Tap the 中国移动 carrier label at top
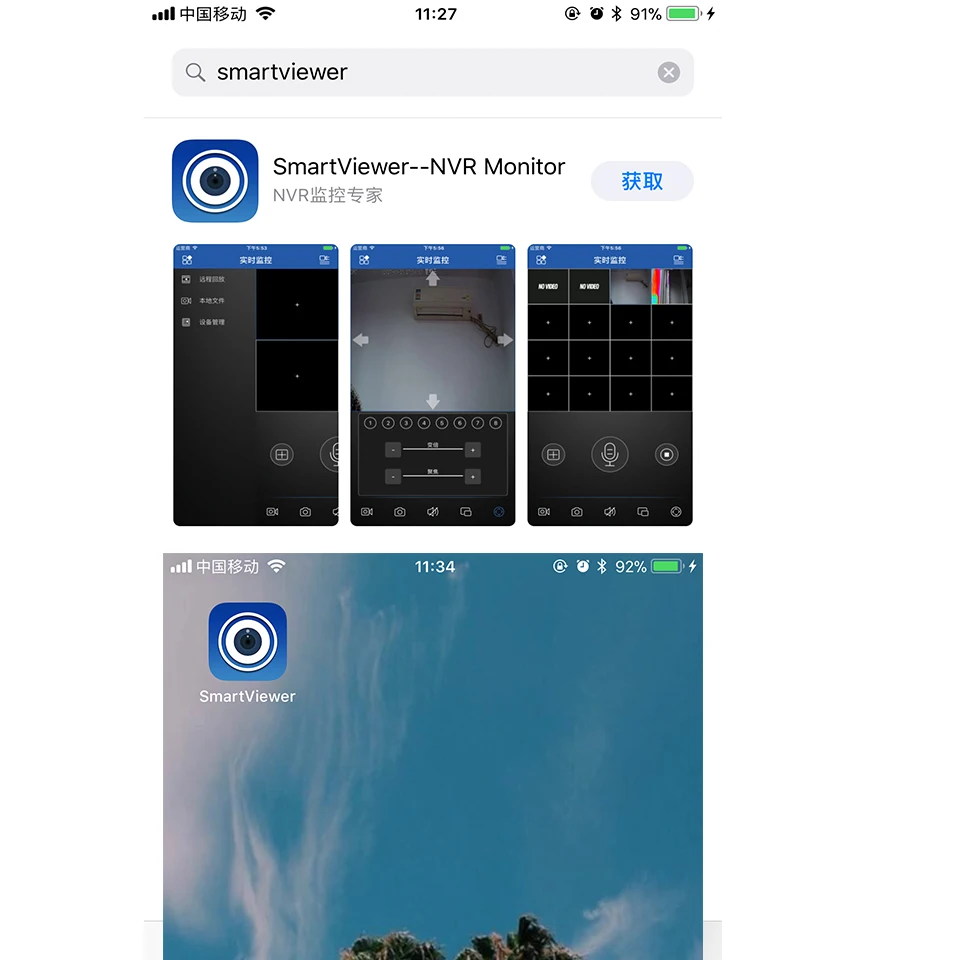This screenshot has width=960, height=960. click(213, 13)
